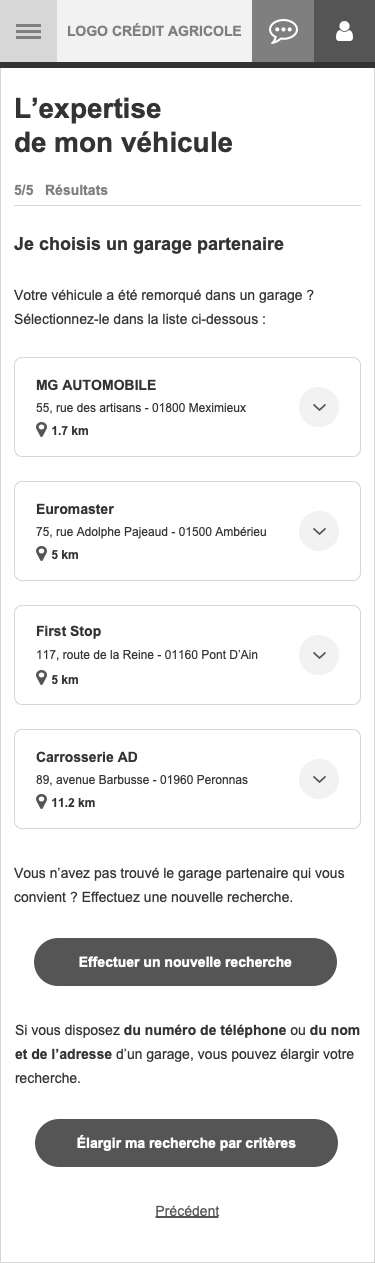Click LOGO CRÉDIT AGRICOLE header logo
Image resolution: width=375 pixels, height=1263 pixels.
[x=154, y=31]
